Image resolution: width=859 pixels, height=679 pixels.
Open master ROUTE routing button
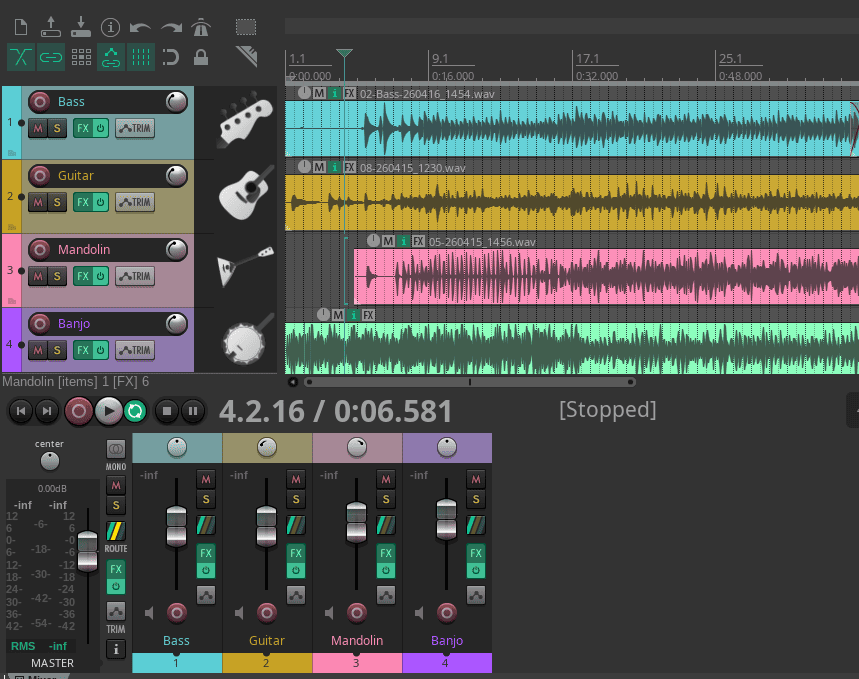point(116,531)
